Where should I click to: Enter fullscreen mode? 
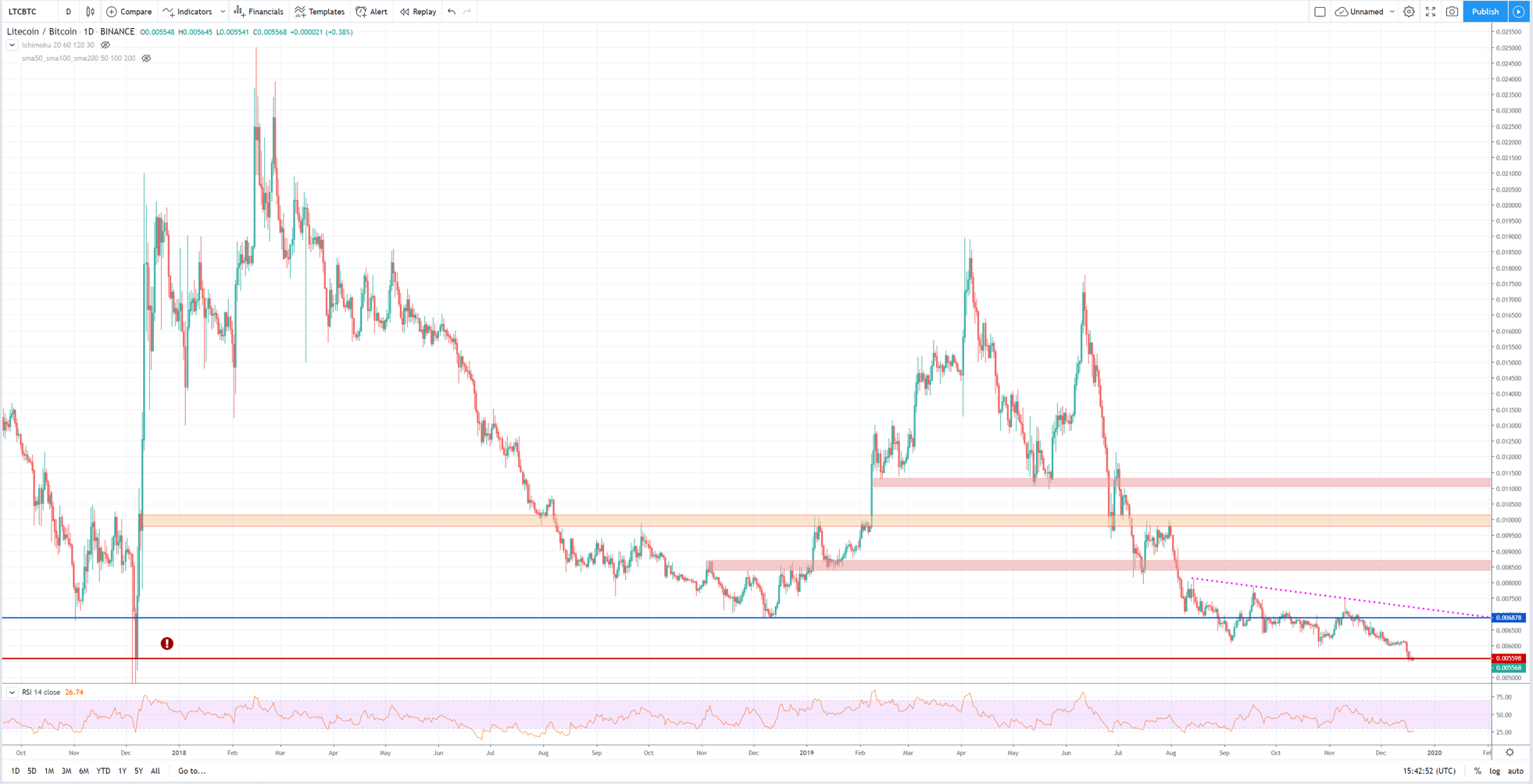point(1431,12)
